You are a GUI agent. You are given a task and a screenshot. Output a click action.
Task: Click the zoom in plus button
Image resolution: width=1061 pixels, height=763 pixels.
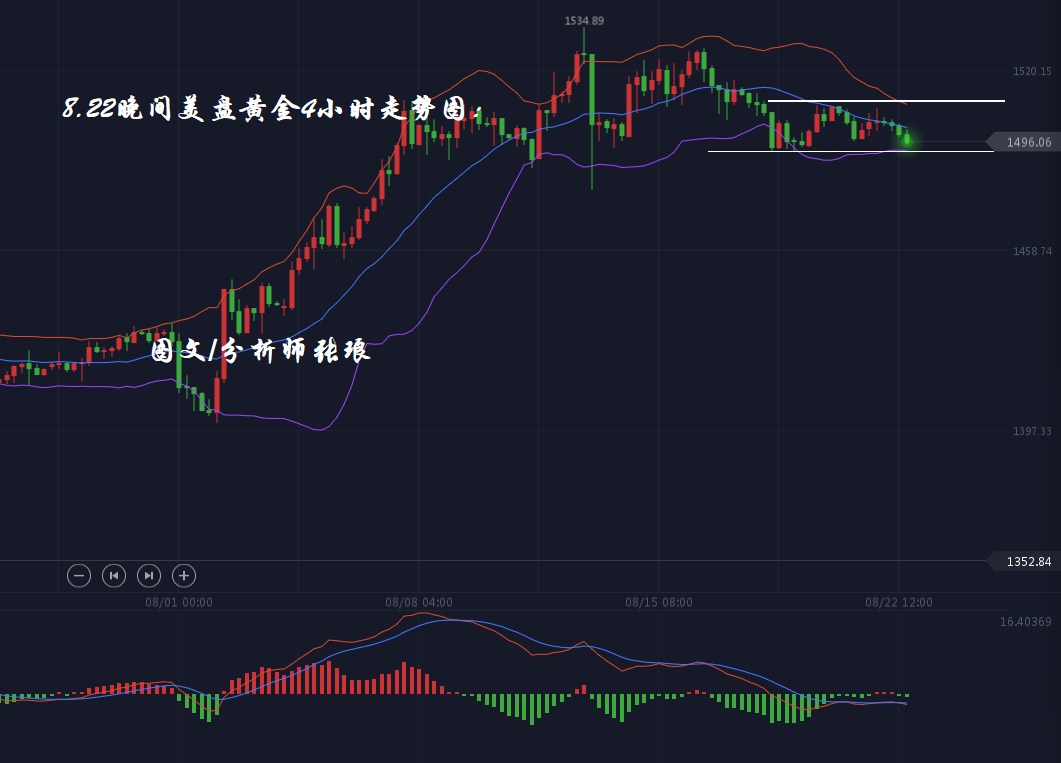point(184,575)
